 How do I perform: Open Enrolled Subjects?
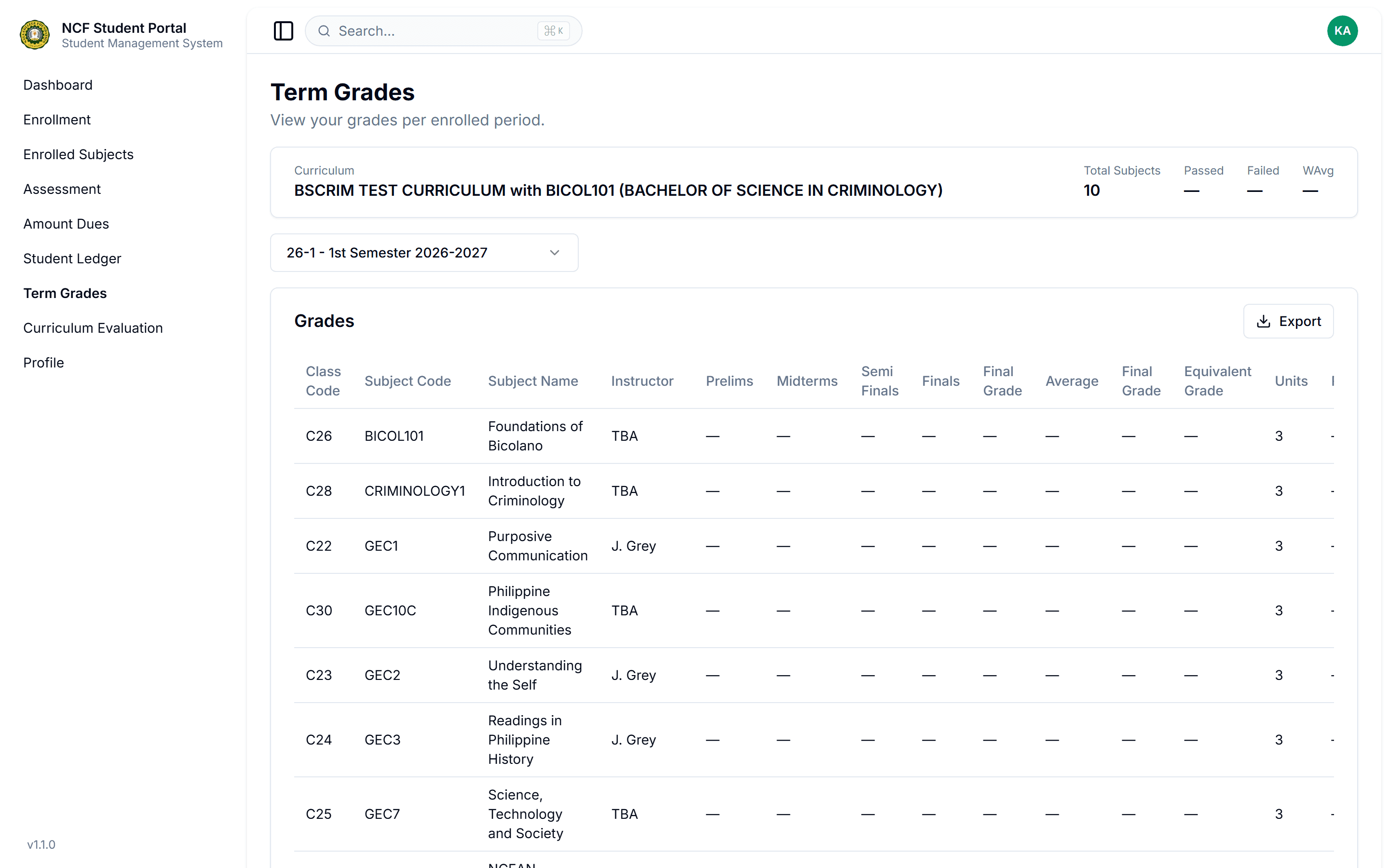coord(78,154)
